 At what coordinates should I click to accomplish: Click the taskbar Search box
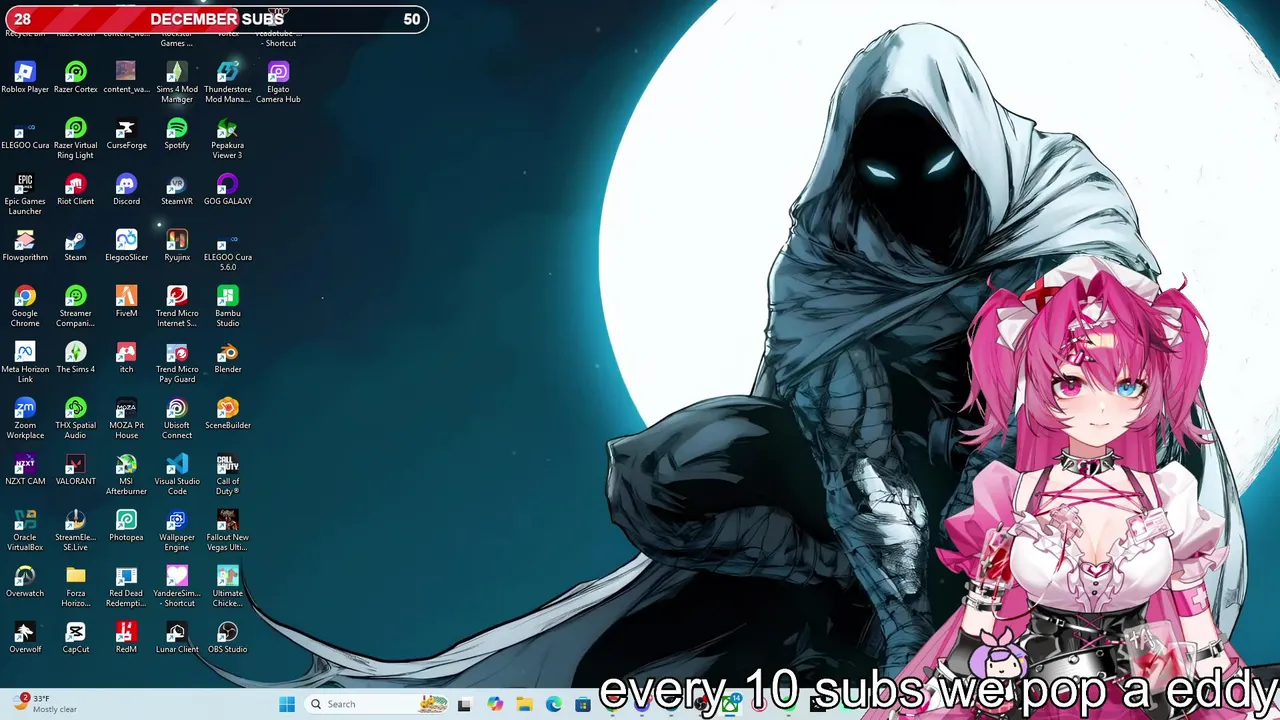pyautogui.click(x=378, y=704)
